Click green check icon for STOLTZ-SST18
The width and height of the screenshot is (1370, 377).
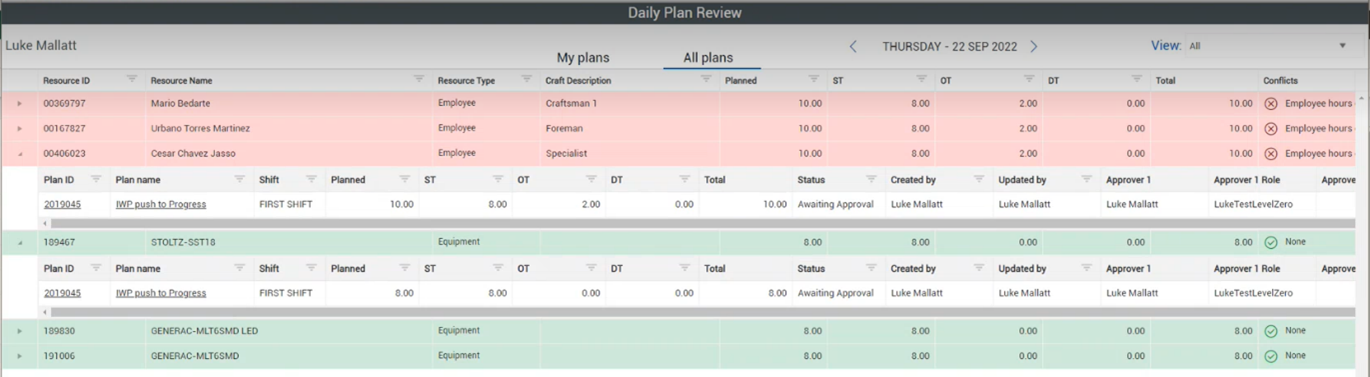coord(1271,242)
